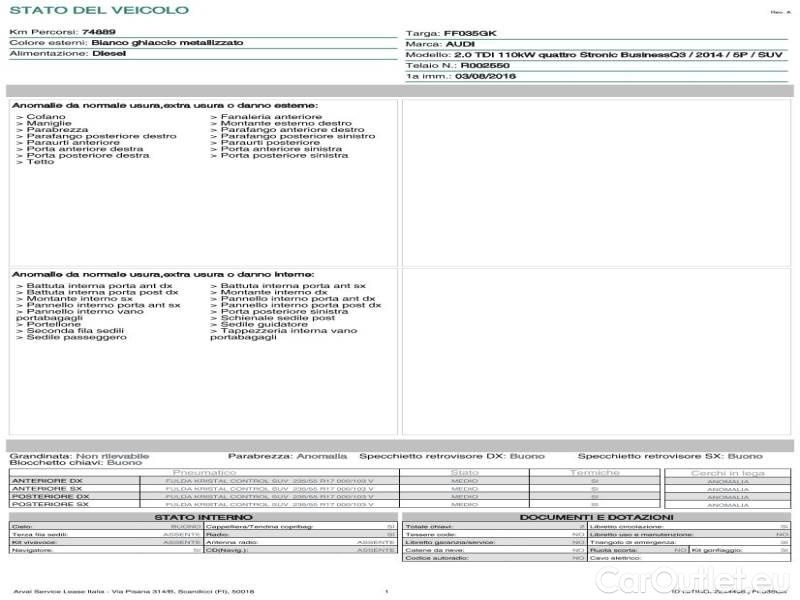Click Pannello interno porta ant sx

(x=98, y=305)
